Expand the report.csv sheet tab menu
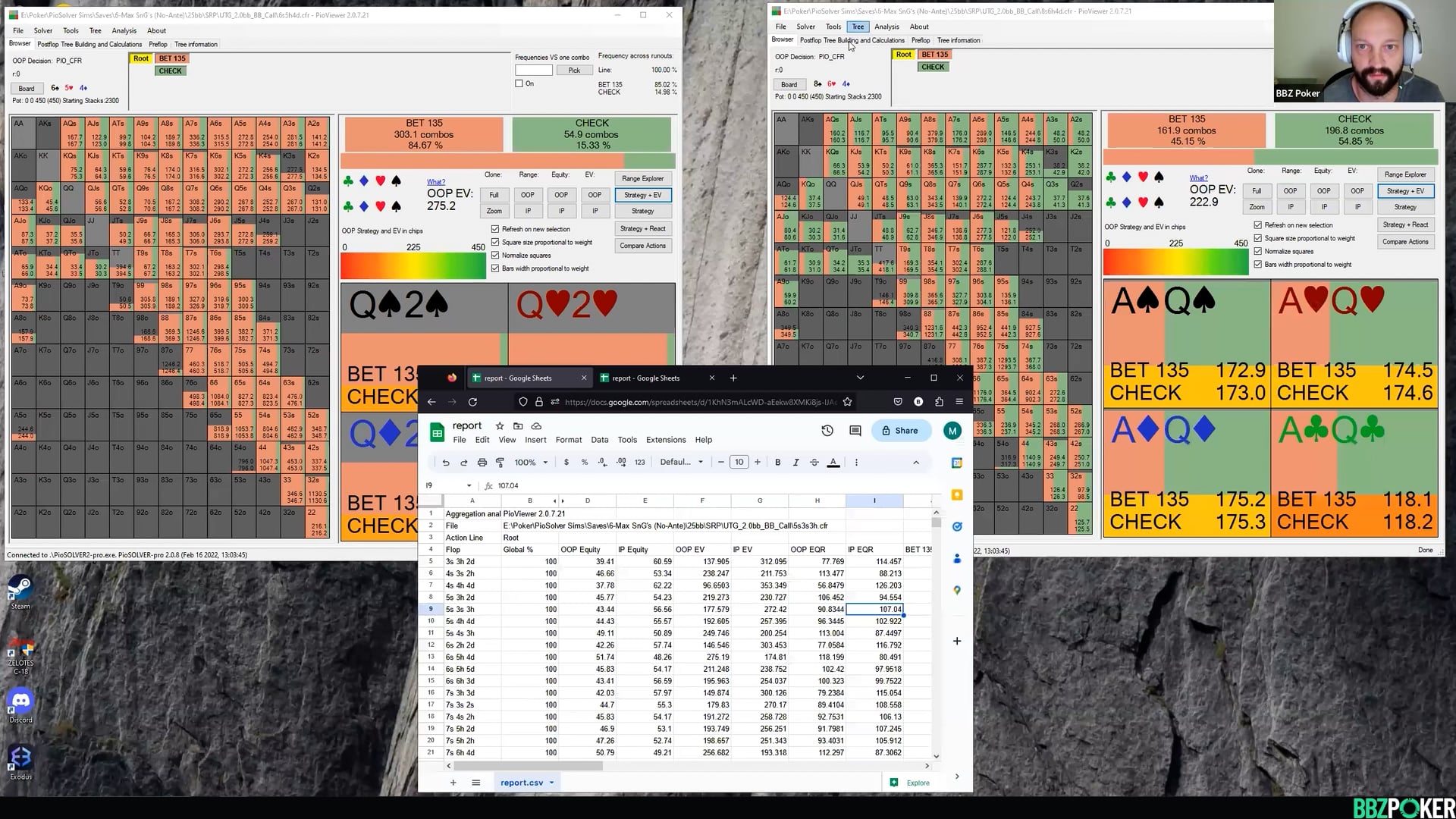1456x819 pixels. tap(551, 783)
